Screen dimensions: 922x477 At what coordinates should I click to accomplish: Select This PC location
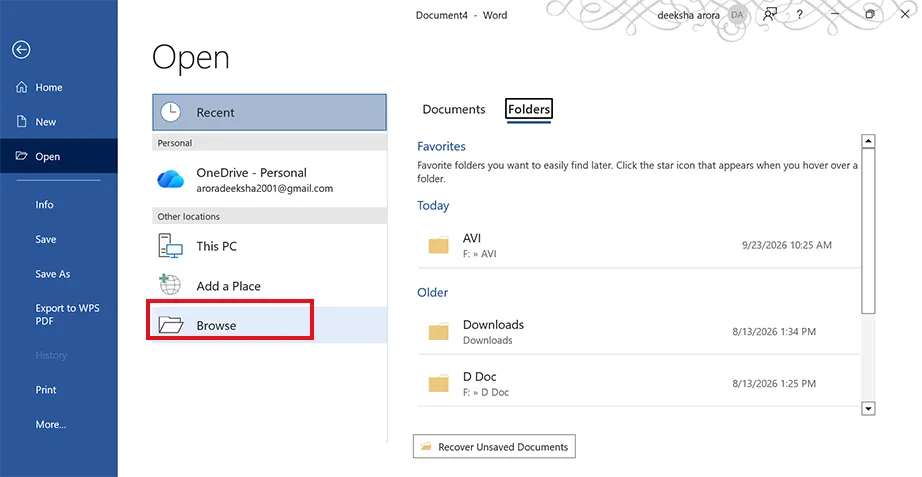pos(269,246)
